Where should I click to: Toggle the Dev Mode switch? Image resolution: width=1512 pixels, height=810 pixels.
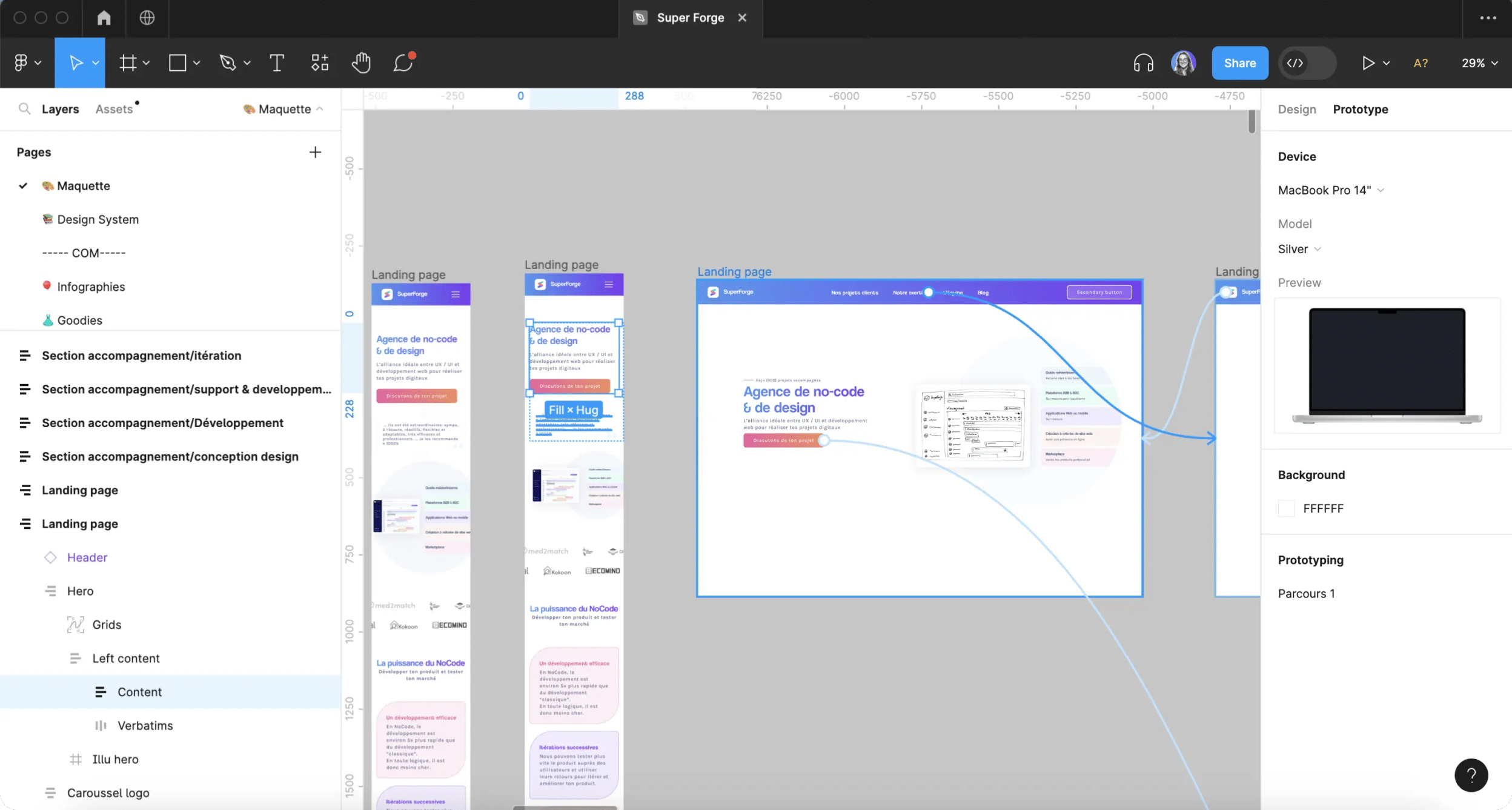click(1307, 62)
